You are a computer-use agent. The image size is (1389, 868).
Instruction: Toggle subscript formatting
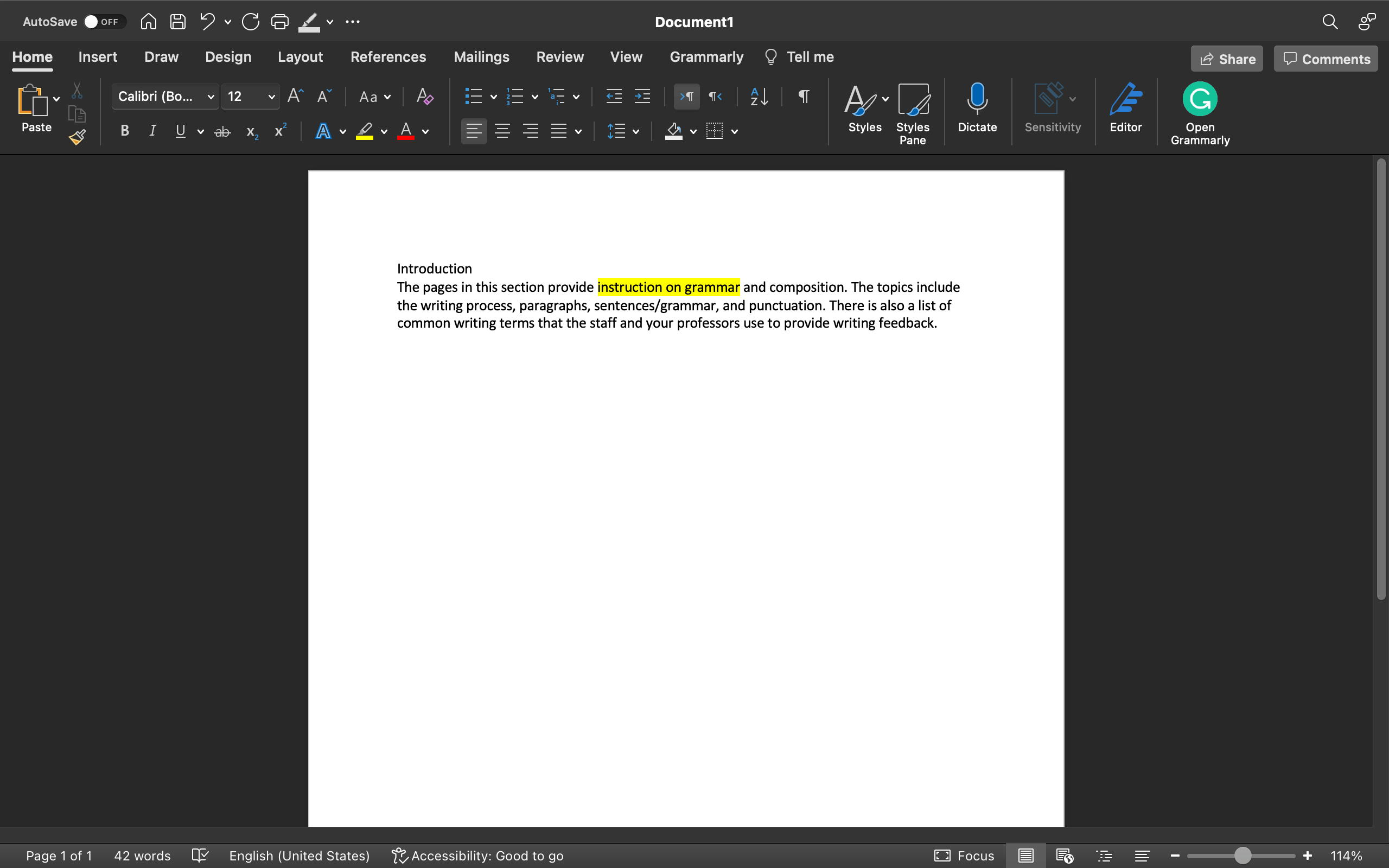pos(252,131)
